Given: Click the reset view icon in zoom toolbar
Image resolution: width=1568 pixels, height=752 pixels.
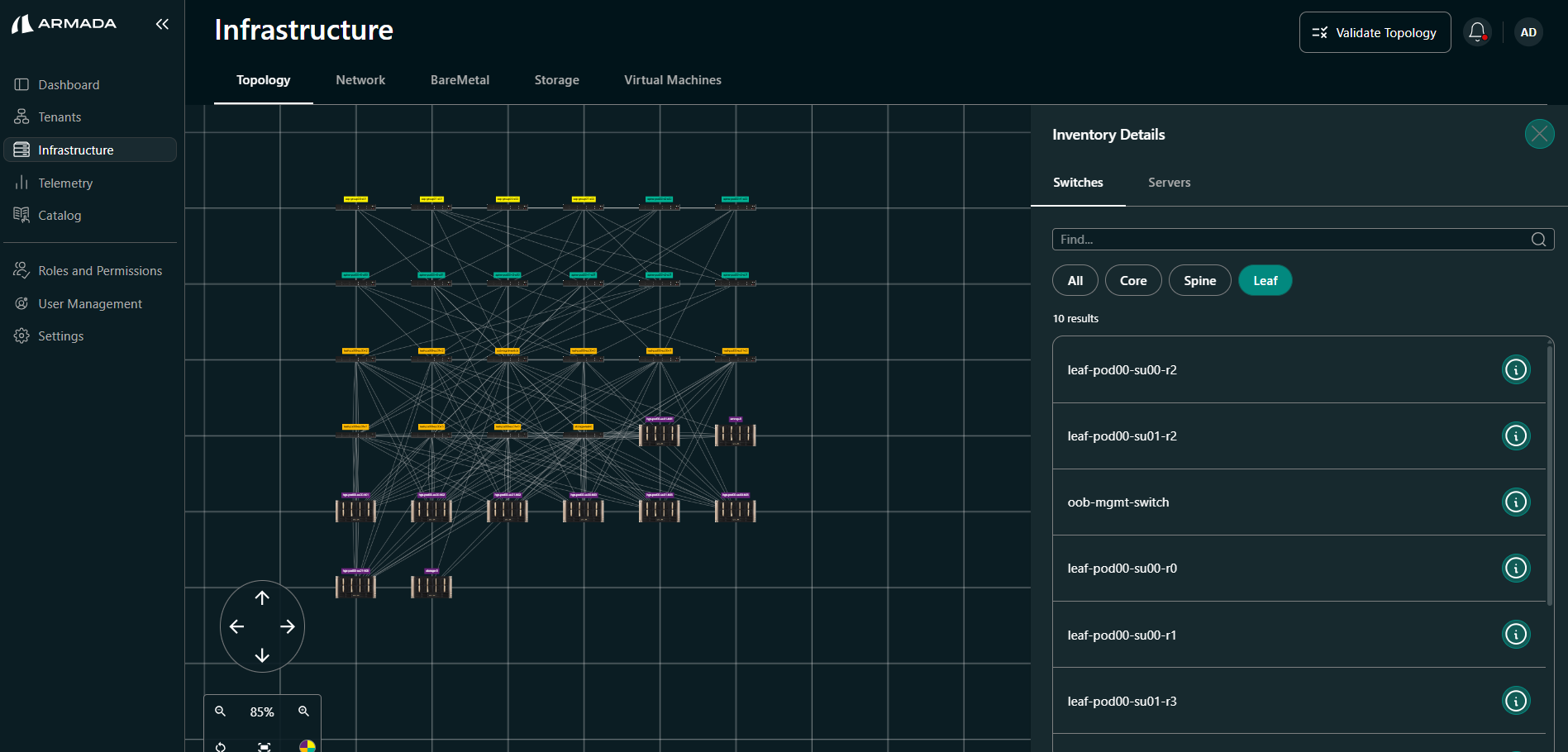Looking at the screenshot, I should click(221, 746).
